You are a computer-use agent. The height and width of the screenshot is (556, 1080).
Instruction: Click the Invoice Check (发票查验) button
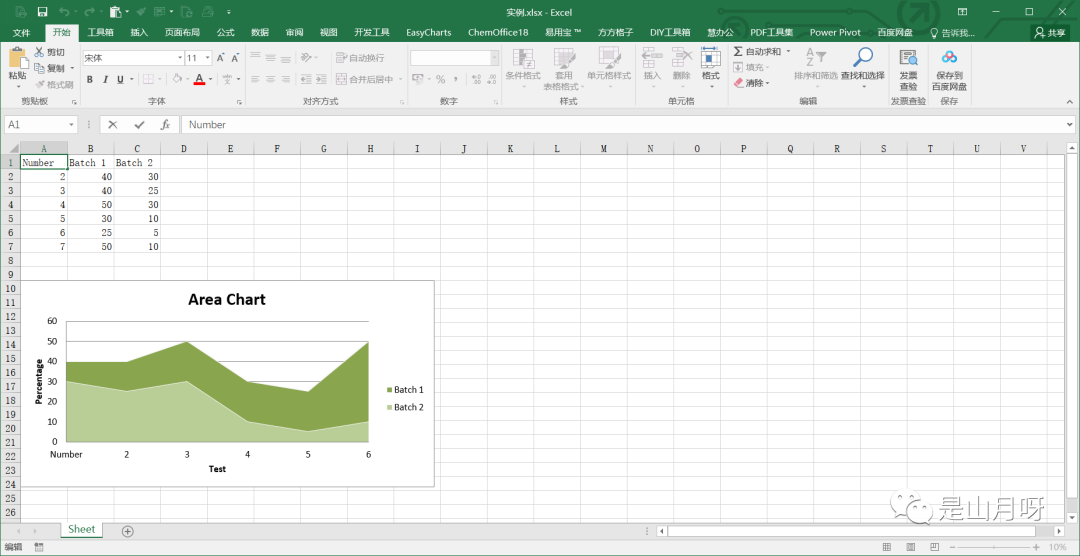point(908,69)
